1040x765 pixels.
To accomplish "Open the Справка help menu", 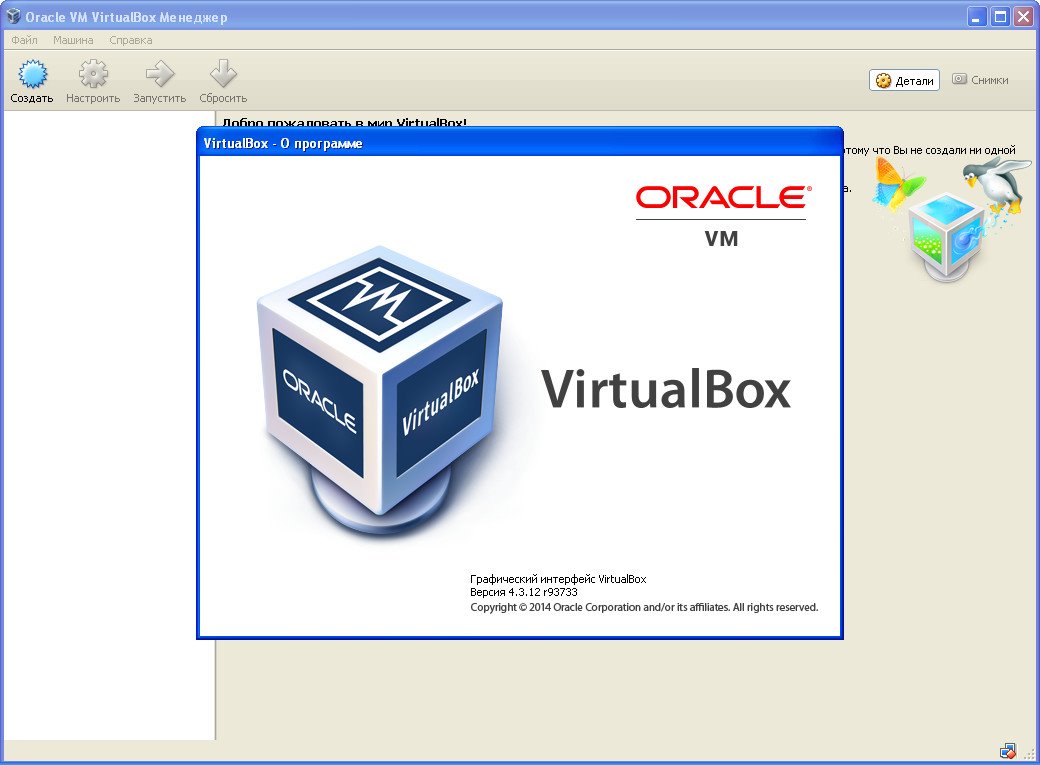I will point(131,40).
